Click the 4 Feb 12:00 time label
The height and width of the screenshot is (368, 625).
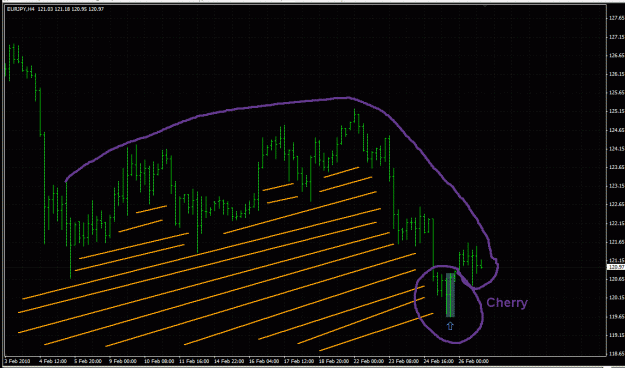[x=53, y=361]
